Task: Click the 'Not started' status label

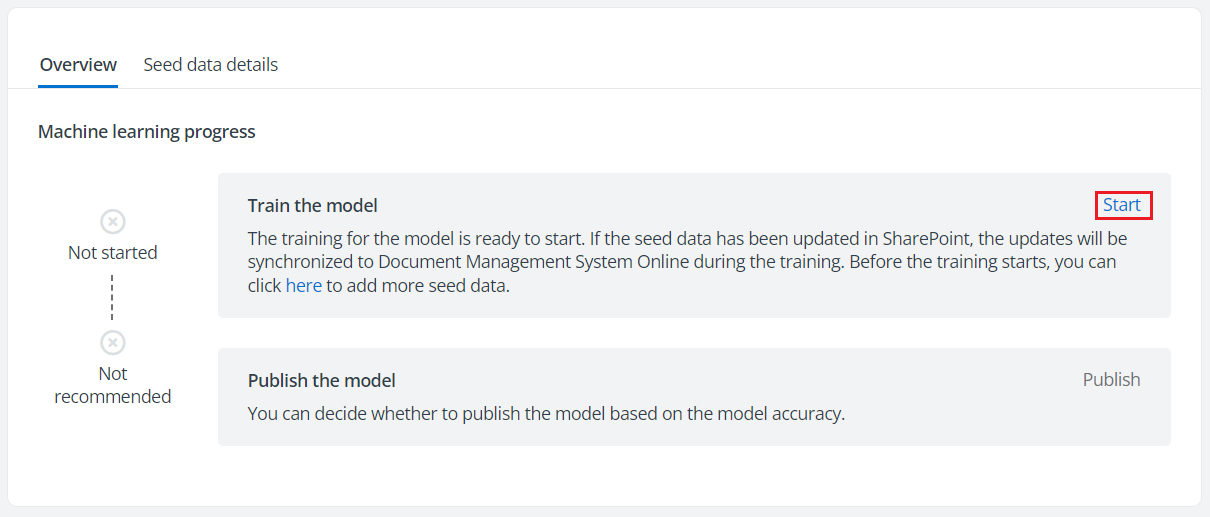Action: click(x=113, y=253)
